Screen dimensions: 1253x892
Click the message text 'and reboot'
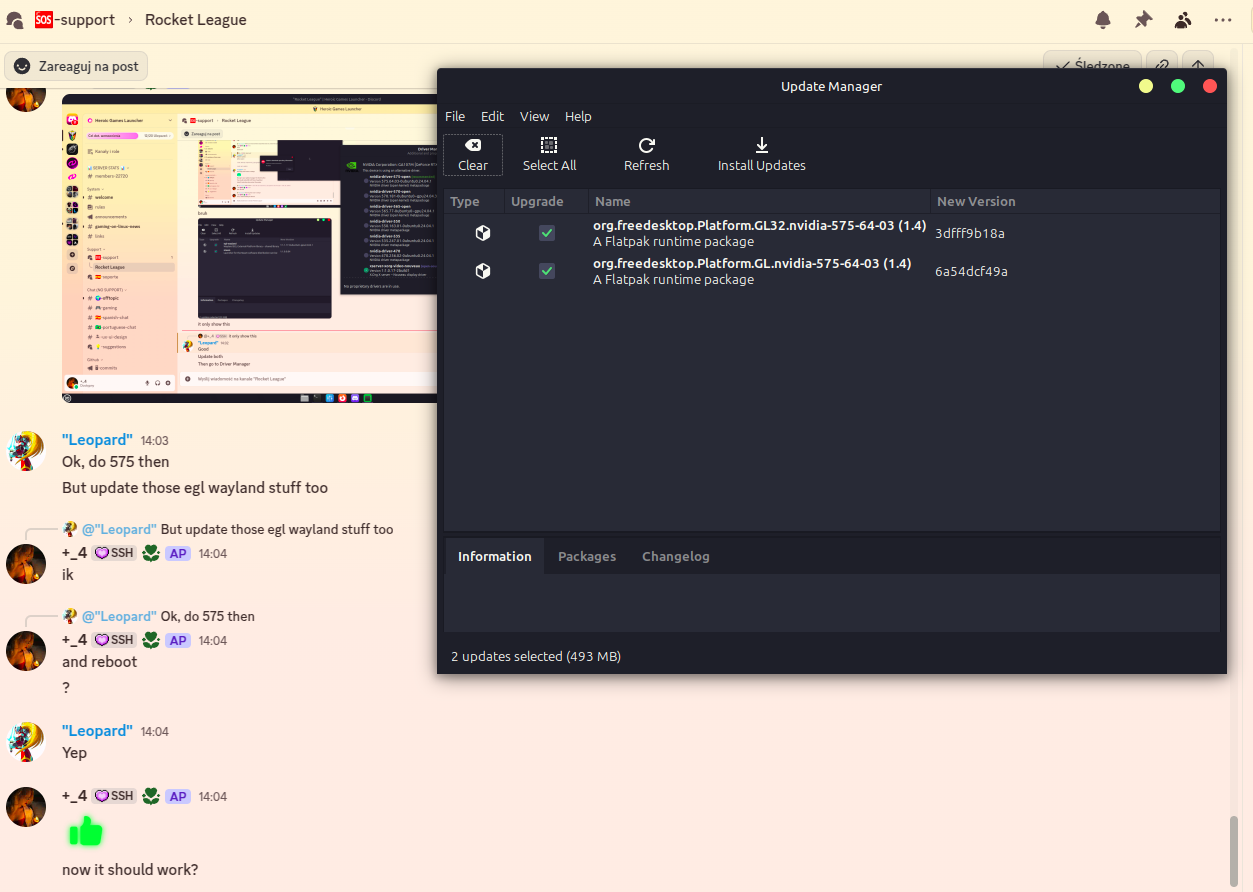100,661
